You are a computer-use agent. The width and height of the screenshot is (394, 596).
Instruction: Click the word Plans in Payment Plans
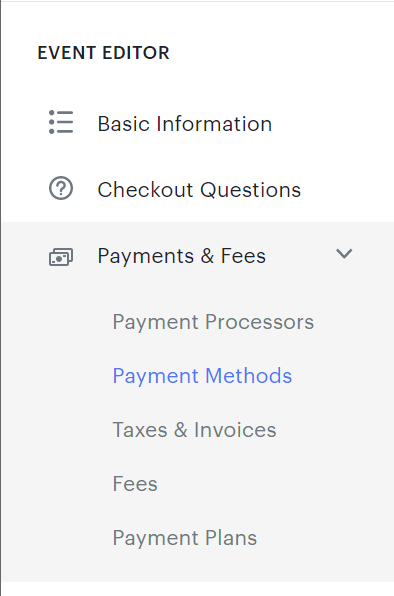231,538
